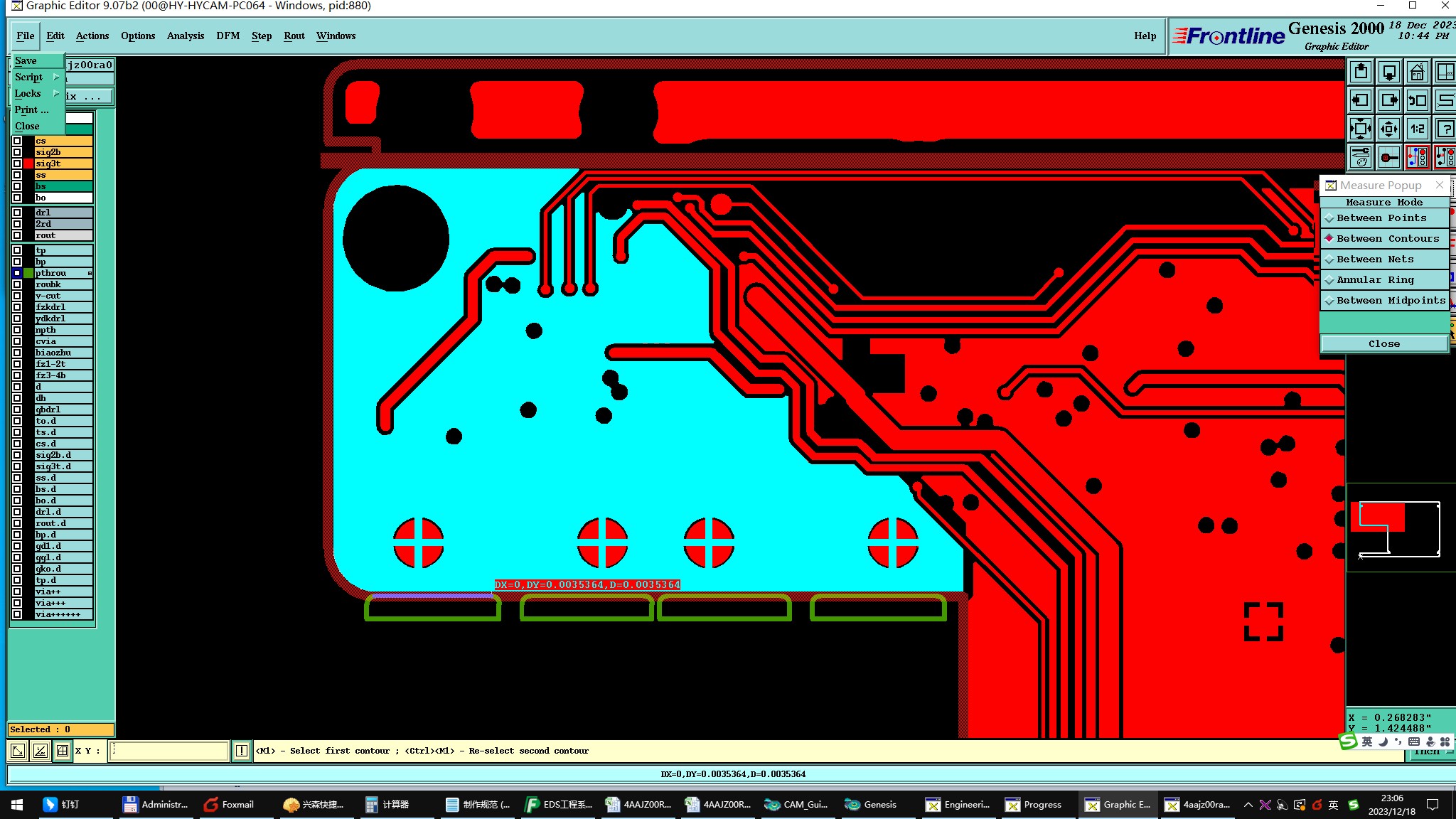Click the exclamation mark message icon
The width and height of the screenshot is (1456, 819).
tap(242, 751)
